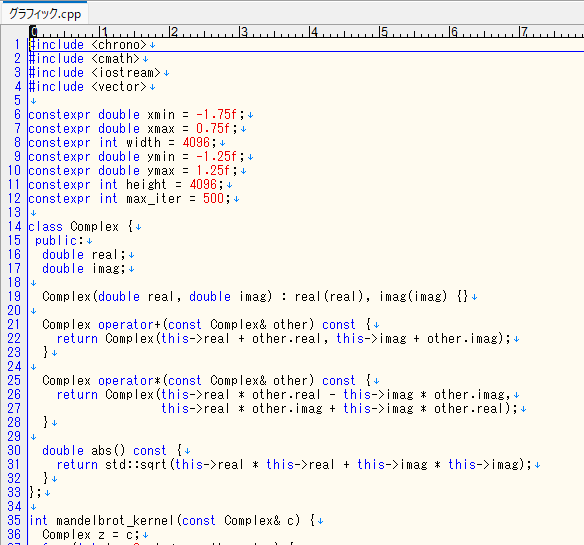Viewport: 584px width, 545px height.
Task: Click ruler column marker 5
Action: click(x=384, y=32)
